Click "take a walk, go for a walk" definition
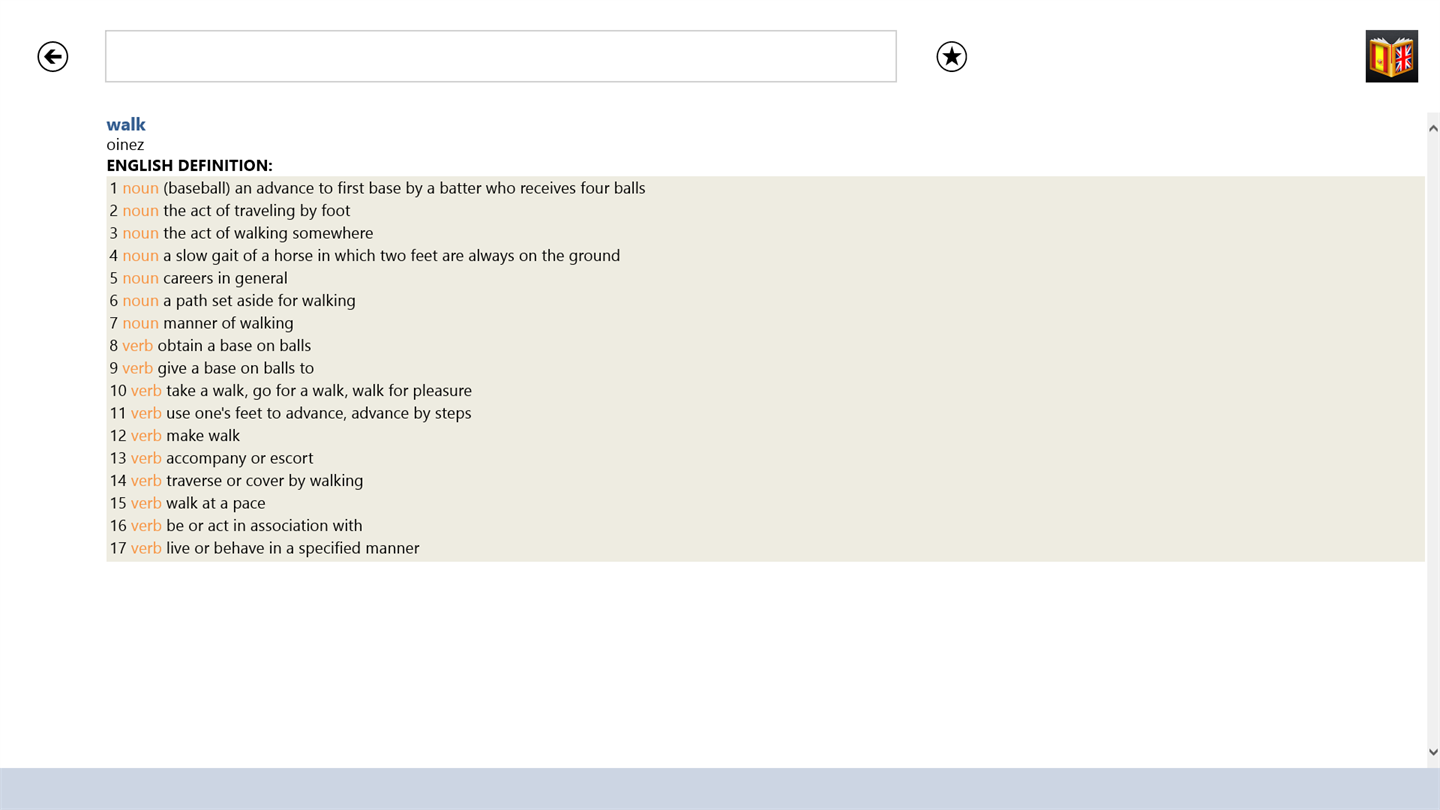 pos(318,391)
